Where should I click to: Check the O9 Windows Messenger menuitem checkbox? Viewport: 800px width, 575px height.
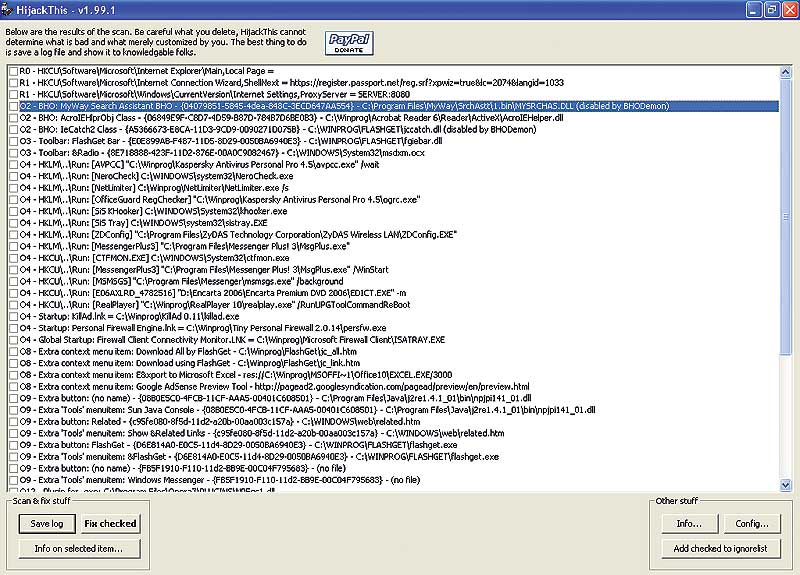[x=13, y=481]
